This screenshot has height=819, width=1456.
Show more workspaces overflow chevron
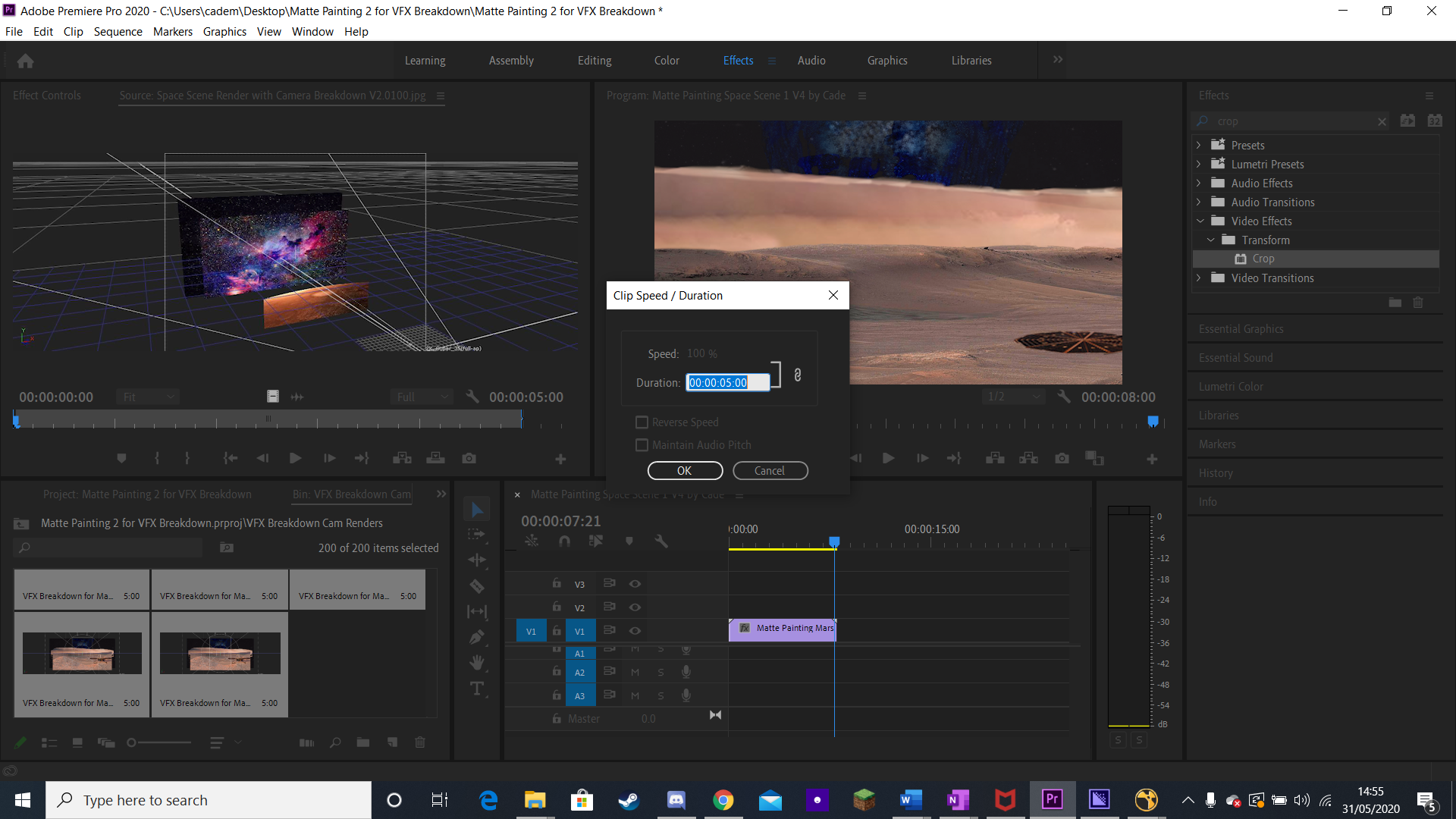tap(1058, 60)
